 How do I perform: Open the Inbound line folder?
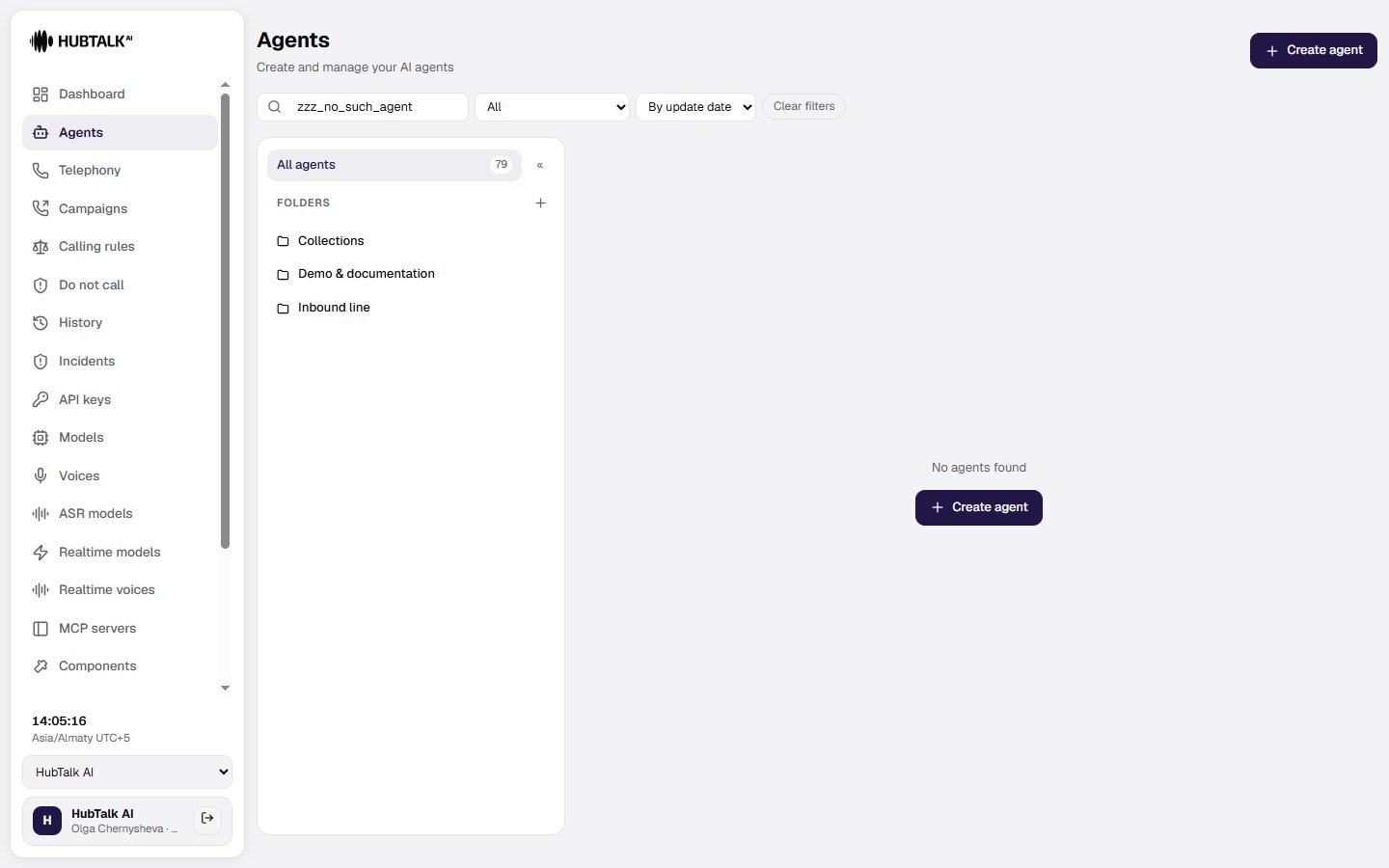click(x=409, y=308)
